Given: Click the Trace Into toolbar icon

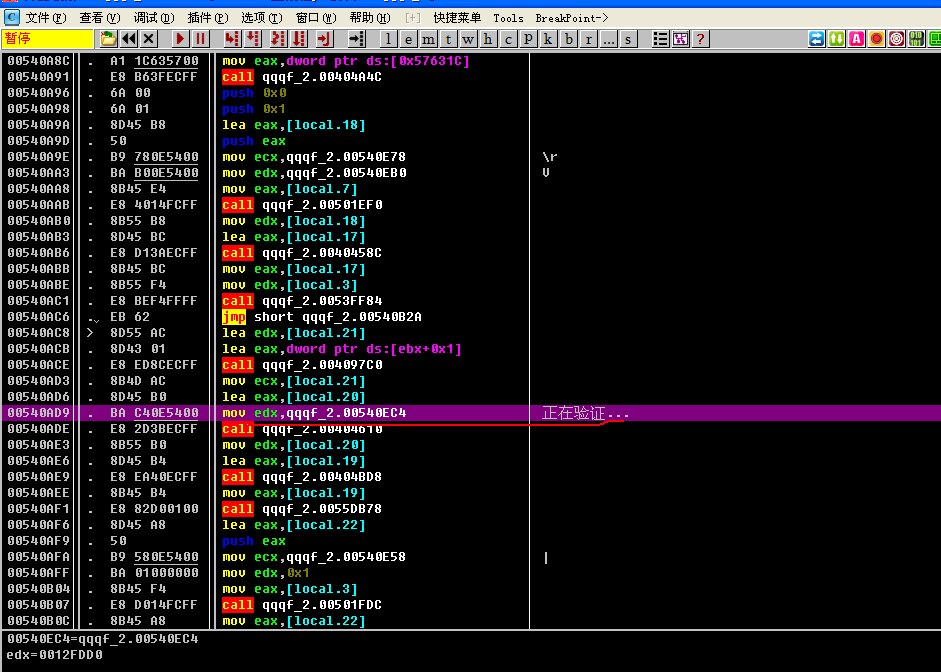Looking at the screenshot, I should coord(278,39).
